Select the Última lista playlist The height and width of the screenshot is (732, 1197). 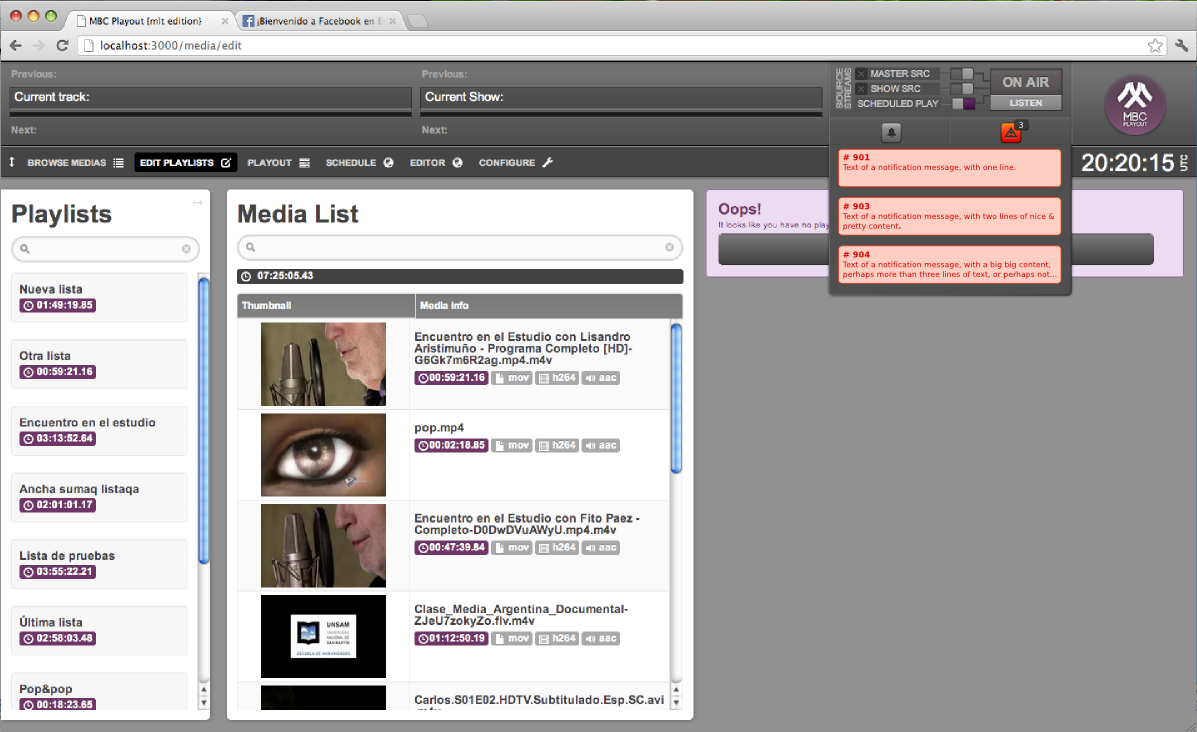99,630
